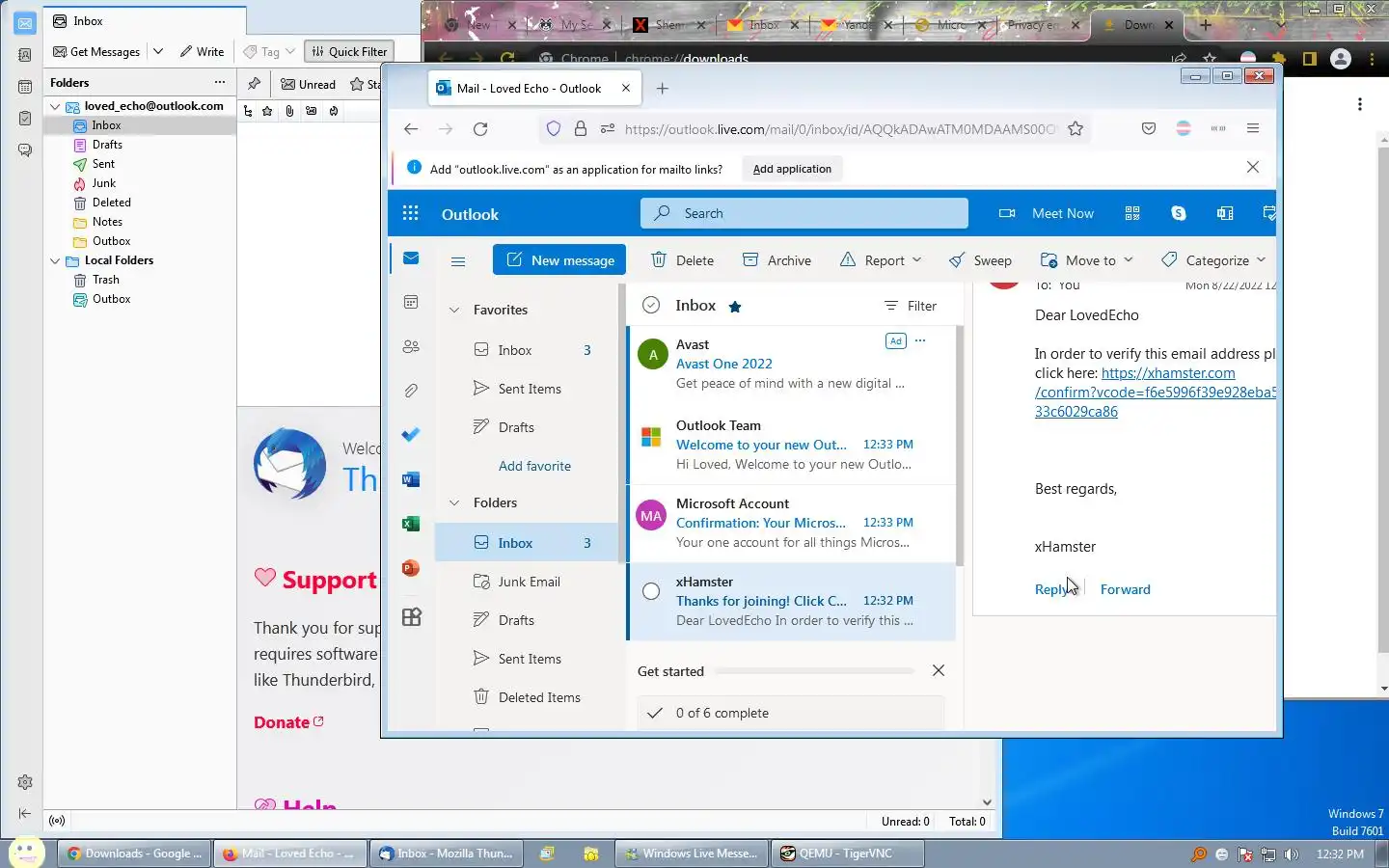Image resolution: width=1389 pixels, height=868 pixels.
Task: Open Deleted Items folder in Outlook
Action: (539, 697)
